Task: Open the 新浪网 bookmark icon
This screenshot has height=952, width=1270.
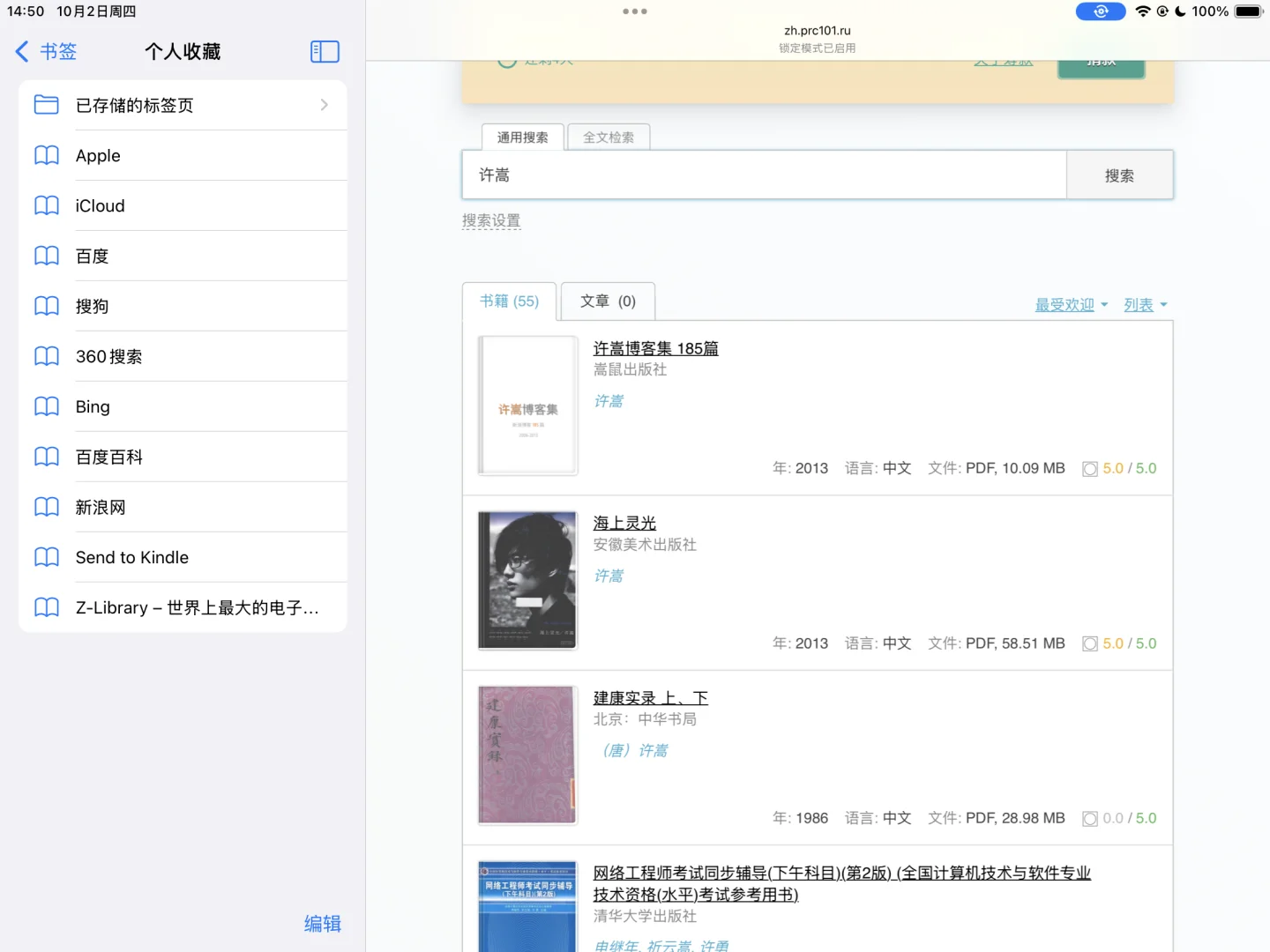Action: pos(47,507)
